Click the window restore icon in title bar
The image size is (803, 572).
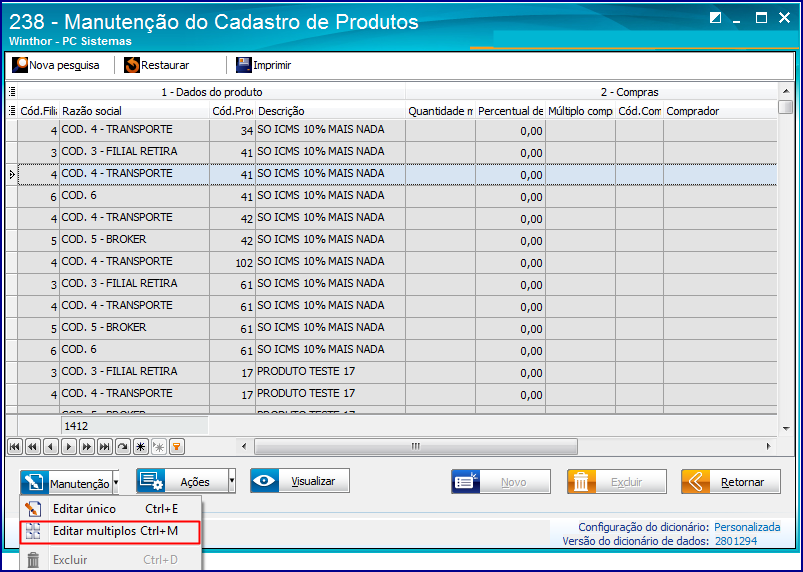tap(715, 18)
